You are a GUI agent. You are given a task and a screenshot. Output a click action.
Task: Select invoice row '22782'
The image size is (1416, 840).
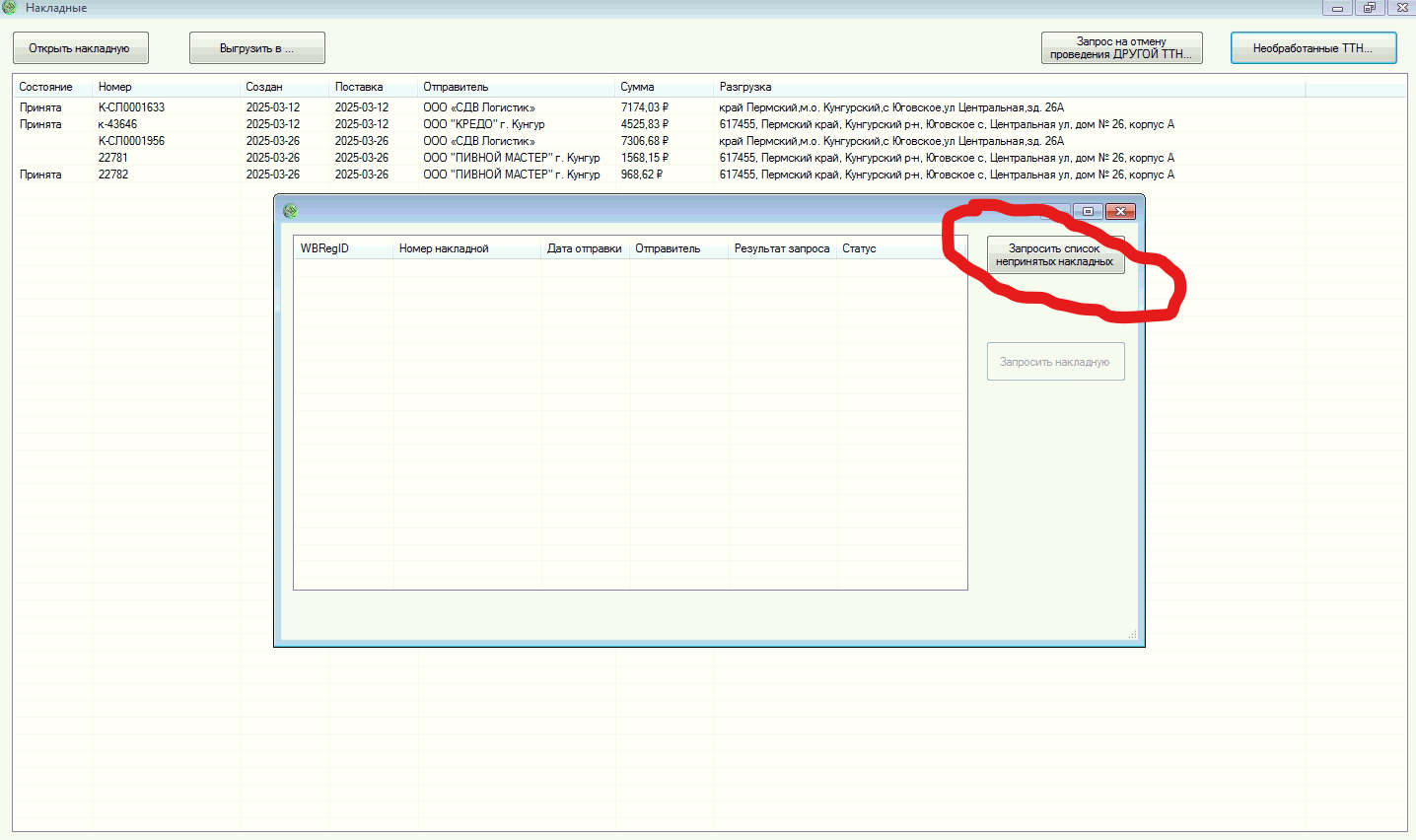(x=709, y=175)
